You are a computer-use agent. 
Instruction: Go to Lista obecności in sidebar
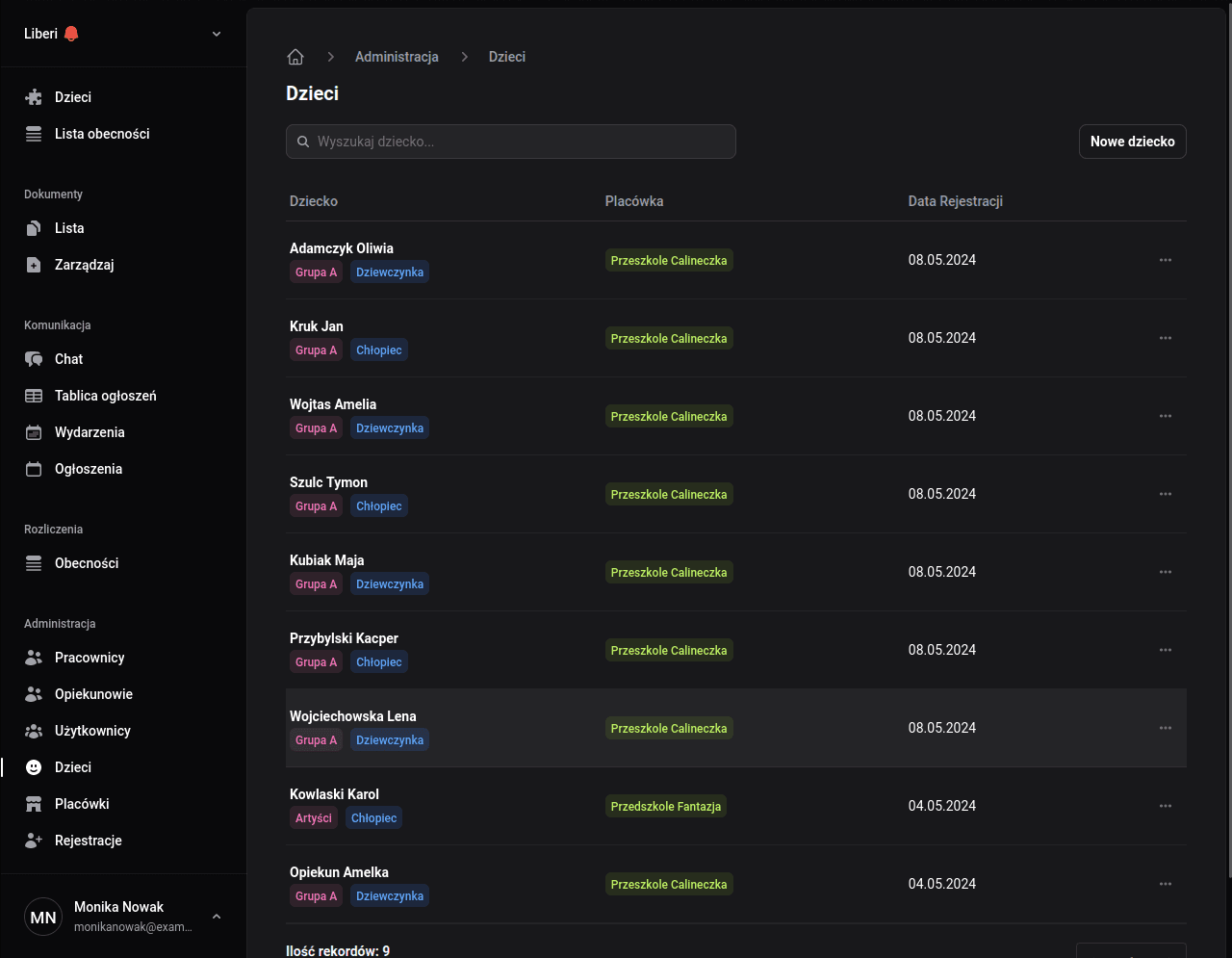click(102, 134)
